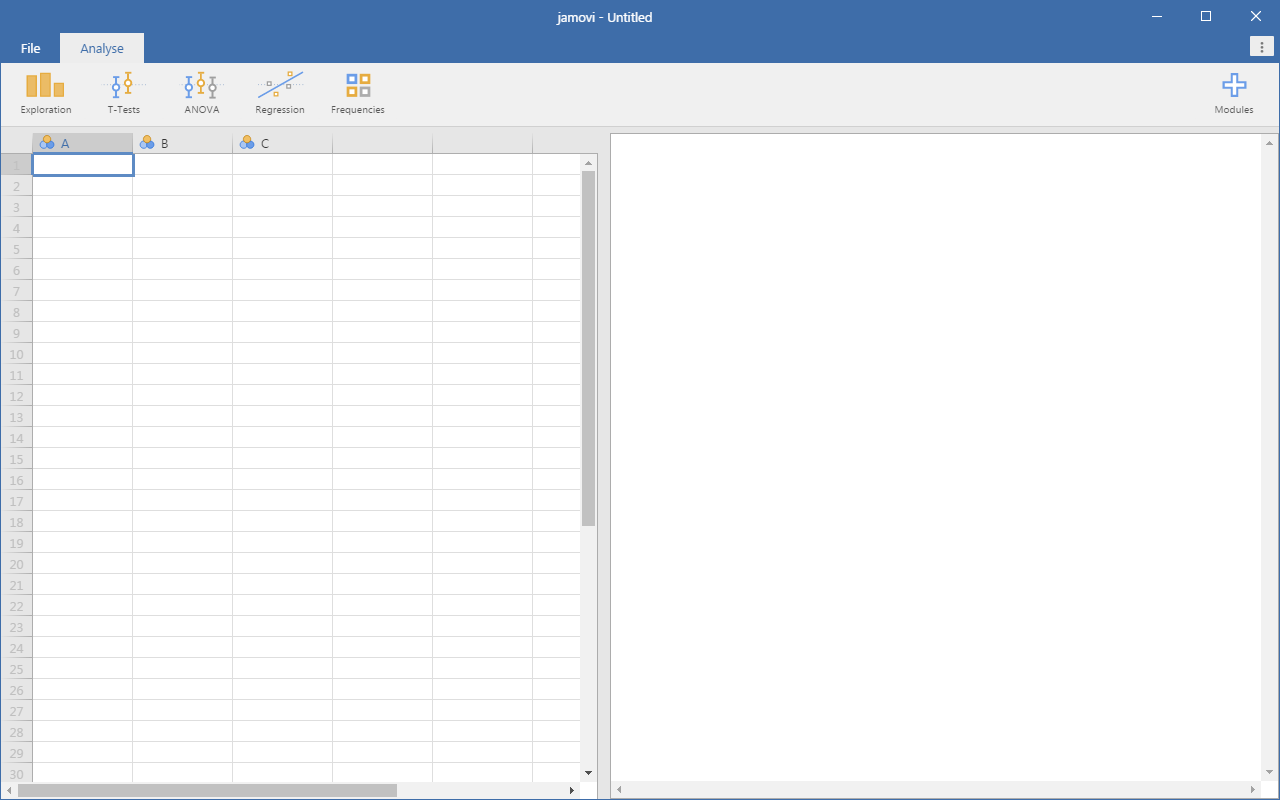Click the down arrow on the spreadsheet vertical scrollbar
This screenshot has height=800, width=1280.
[x=588, y=772]
